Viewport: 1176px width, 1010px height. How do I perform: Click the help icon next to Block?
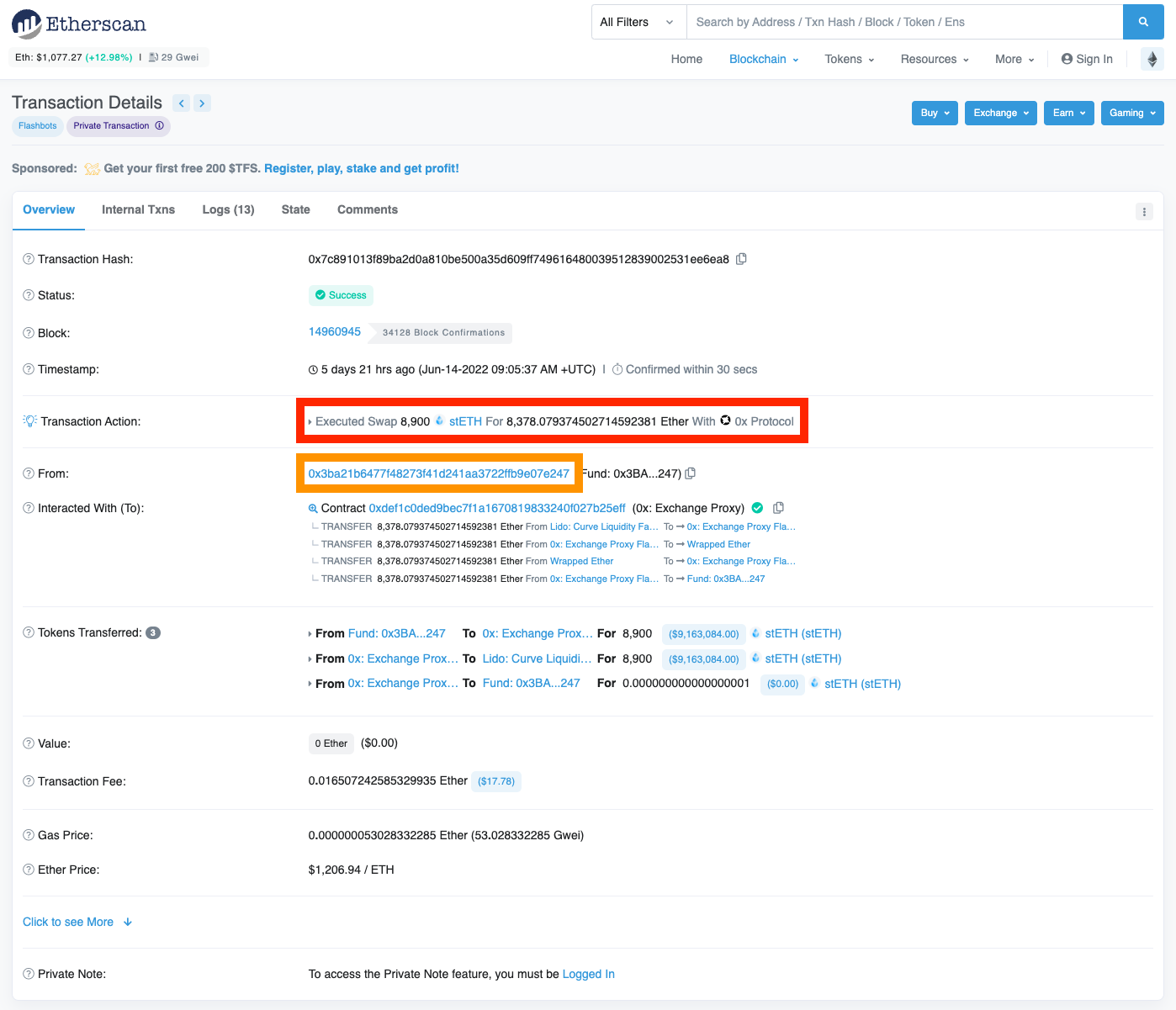point(29,333)
